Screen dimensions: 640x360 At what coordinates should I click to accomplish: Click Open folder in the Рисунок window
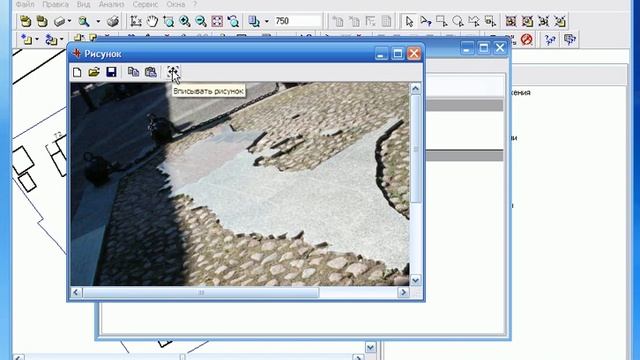94,72
